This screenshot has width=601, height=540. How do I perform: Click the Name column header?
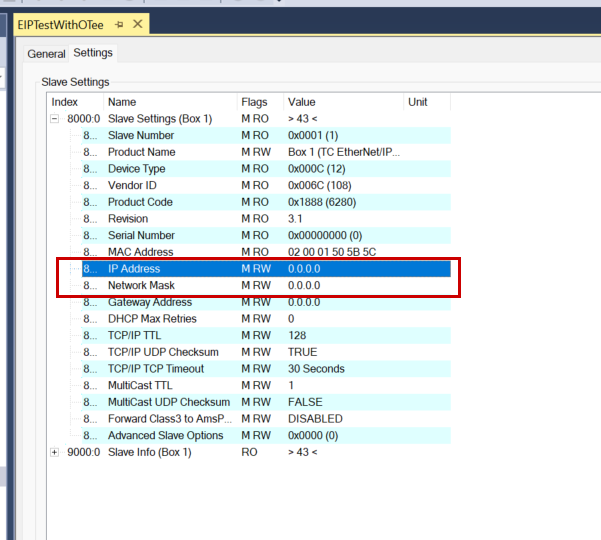click(x=122, y=102)
